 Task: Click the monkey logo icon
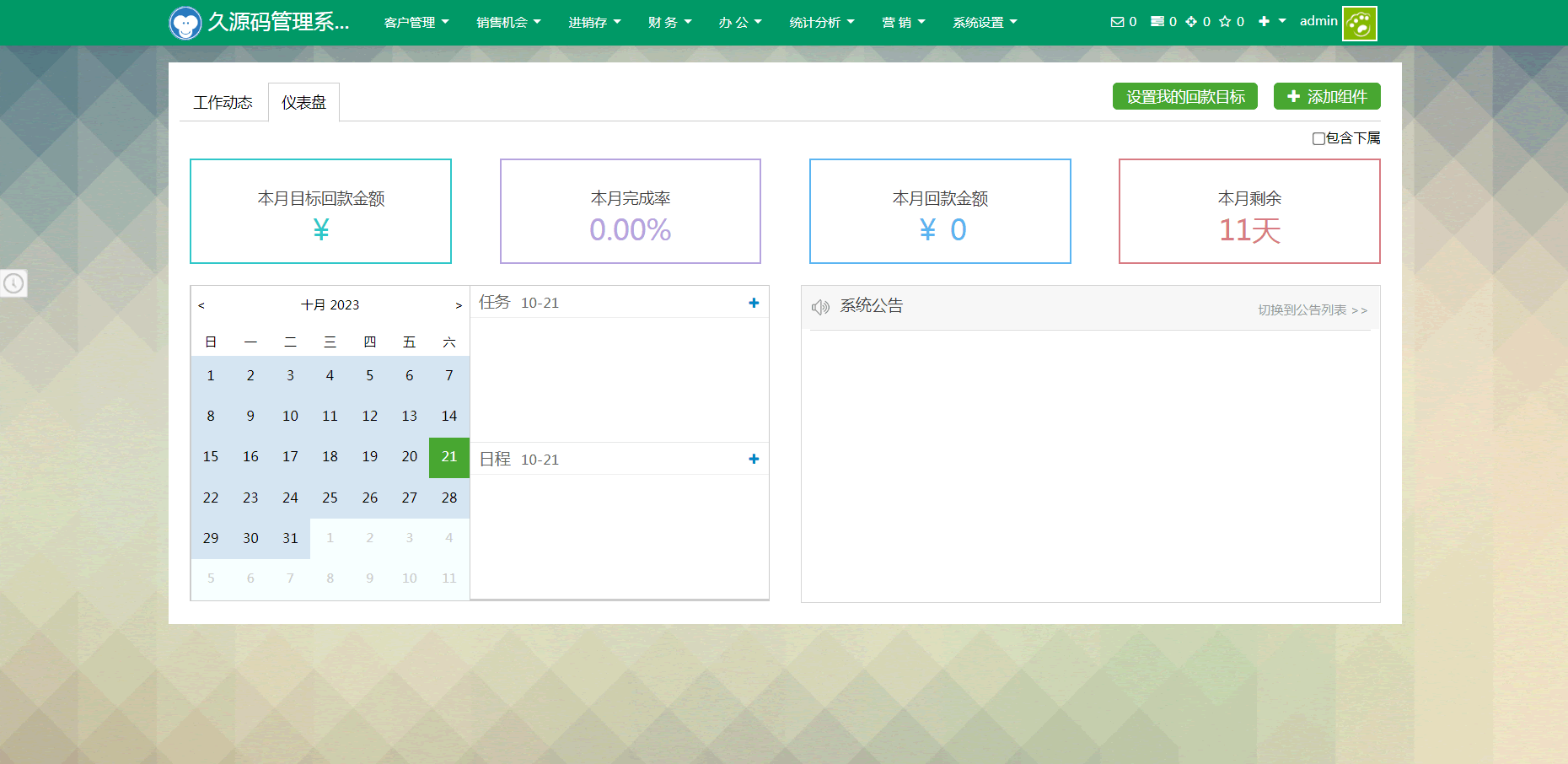click(185, 23)
